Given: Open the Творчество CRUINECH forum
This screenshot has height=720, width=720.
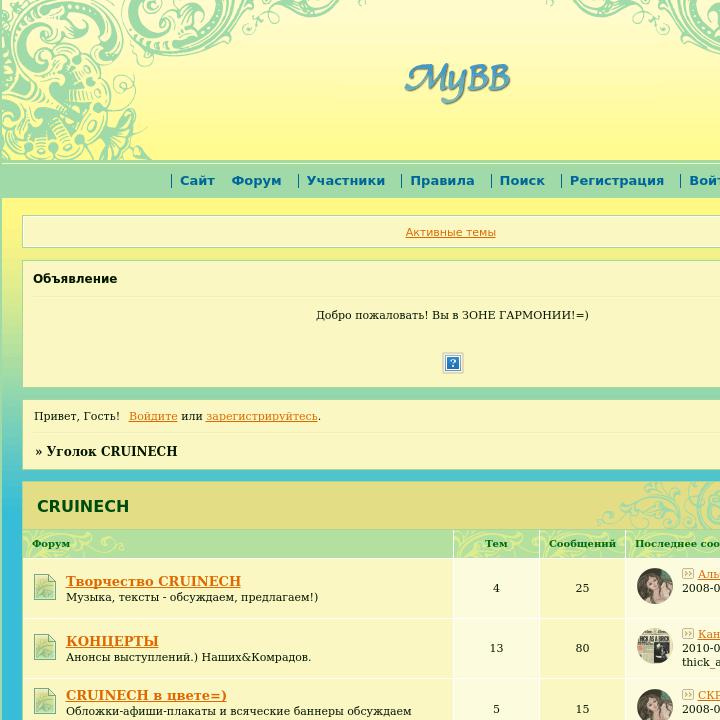Looking at the screenshot, I should (x=153, y=581).
